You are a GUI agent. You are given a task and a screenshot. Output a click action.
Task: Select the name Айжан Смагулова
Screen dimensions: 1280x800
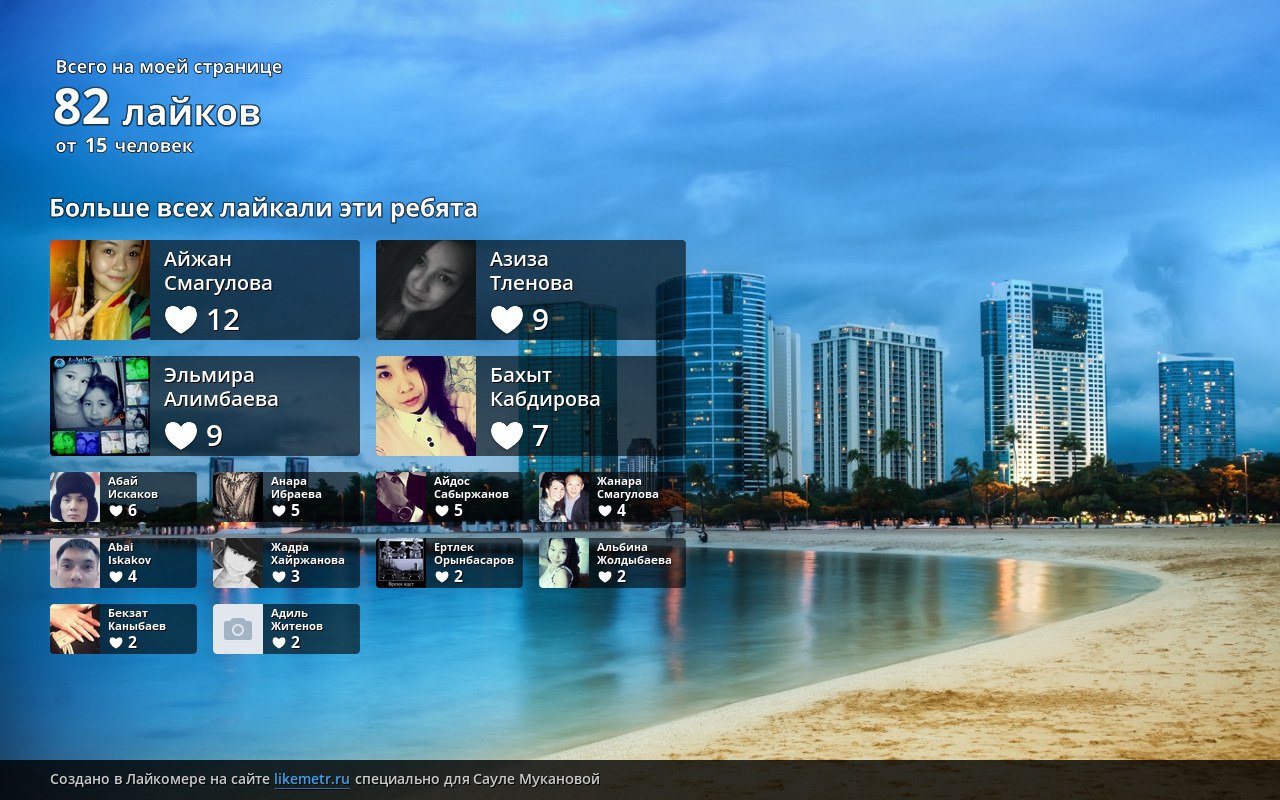click(x=218, y=271)
